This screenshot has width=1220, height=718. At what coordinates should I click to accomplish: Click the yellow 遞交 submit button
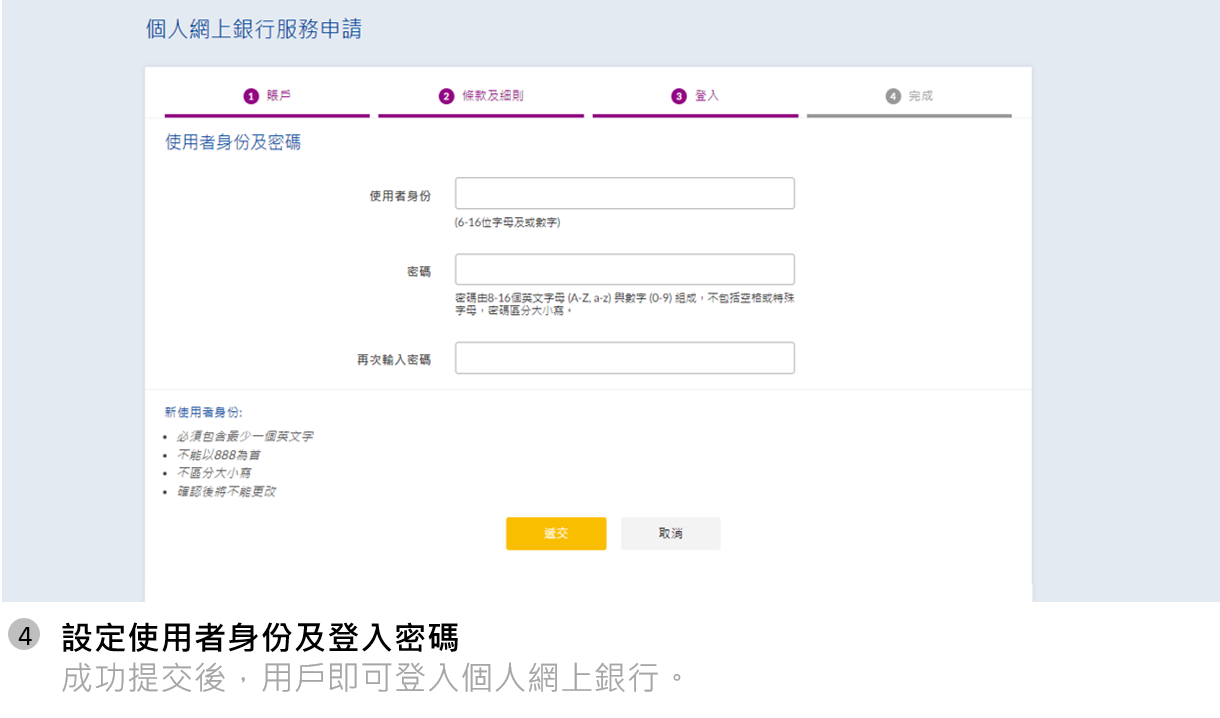tap(556, 534)
